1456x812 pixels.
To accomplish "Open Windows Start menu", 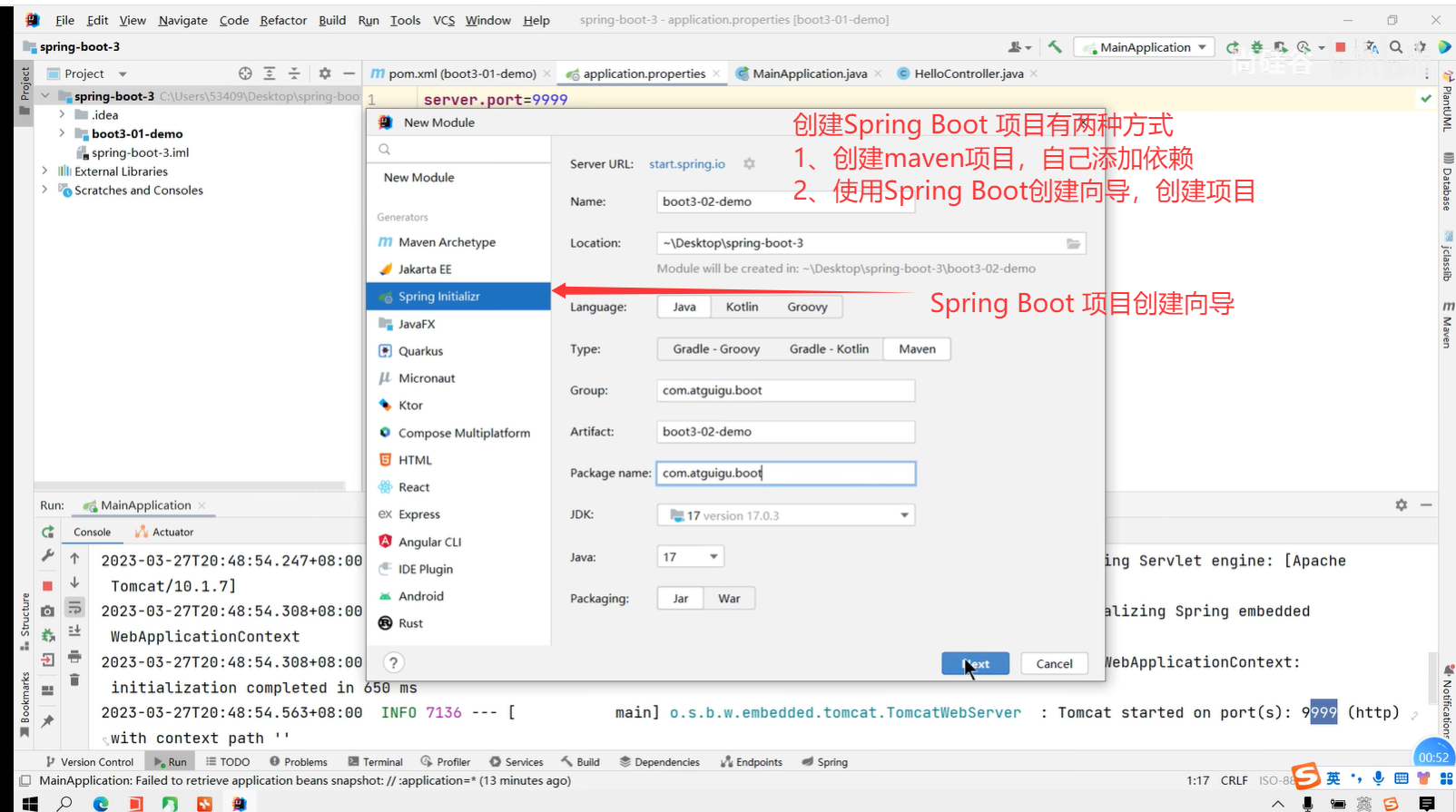I will (30, 804).
